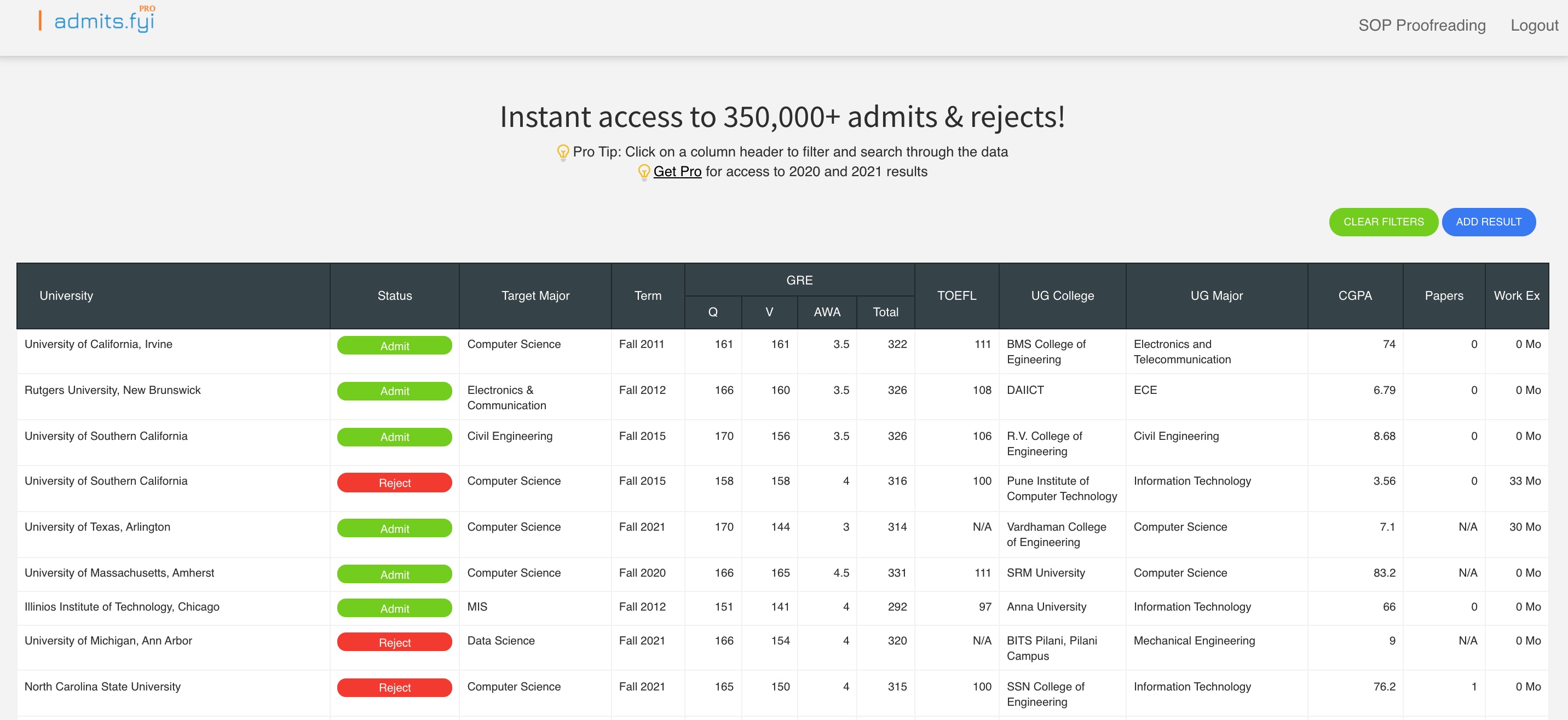The height and width of the screenshot is (720, 1568).
Task: Click Logout in the top navigation
Action: (1534, 26)
